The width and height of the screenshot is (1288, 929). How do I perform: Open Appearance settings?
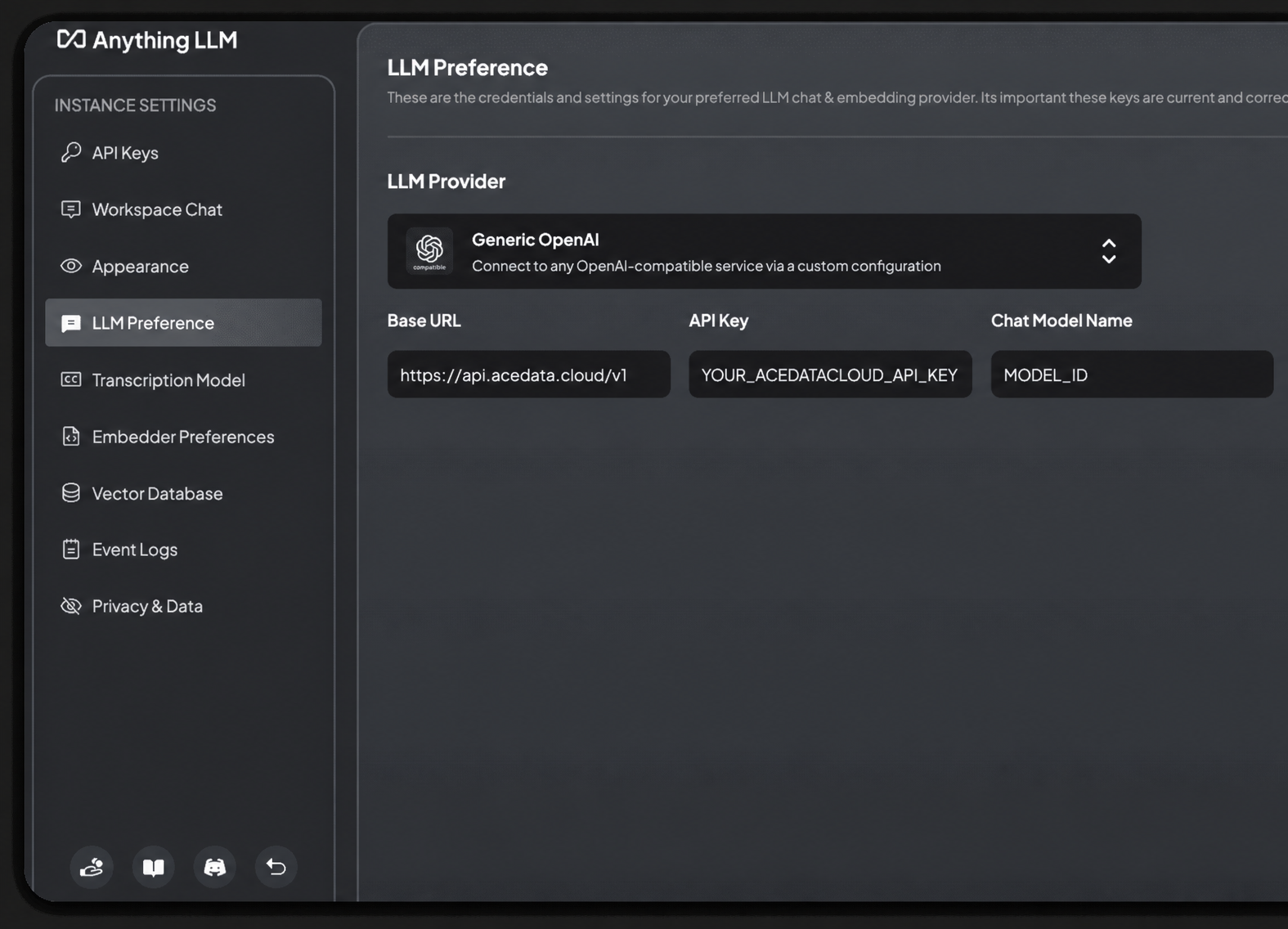[x=183, y=266]
